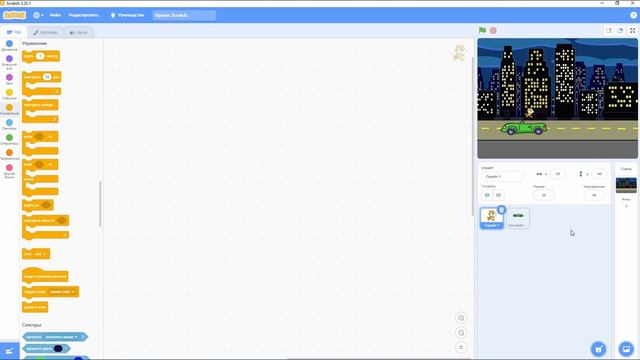
Task: Switch to small stage layout
Action: (609, 31)
